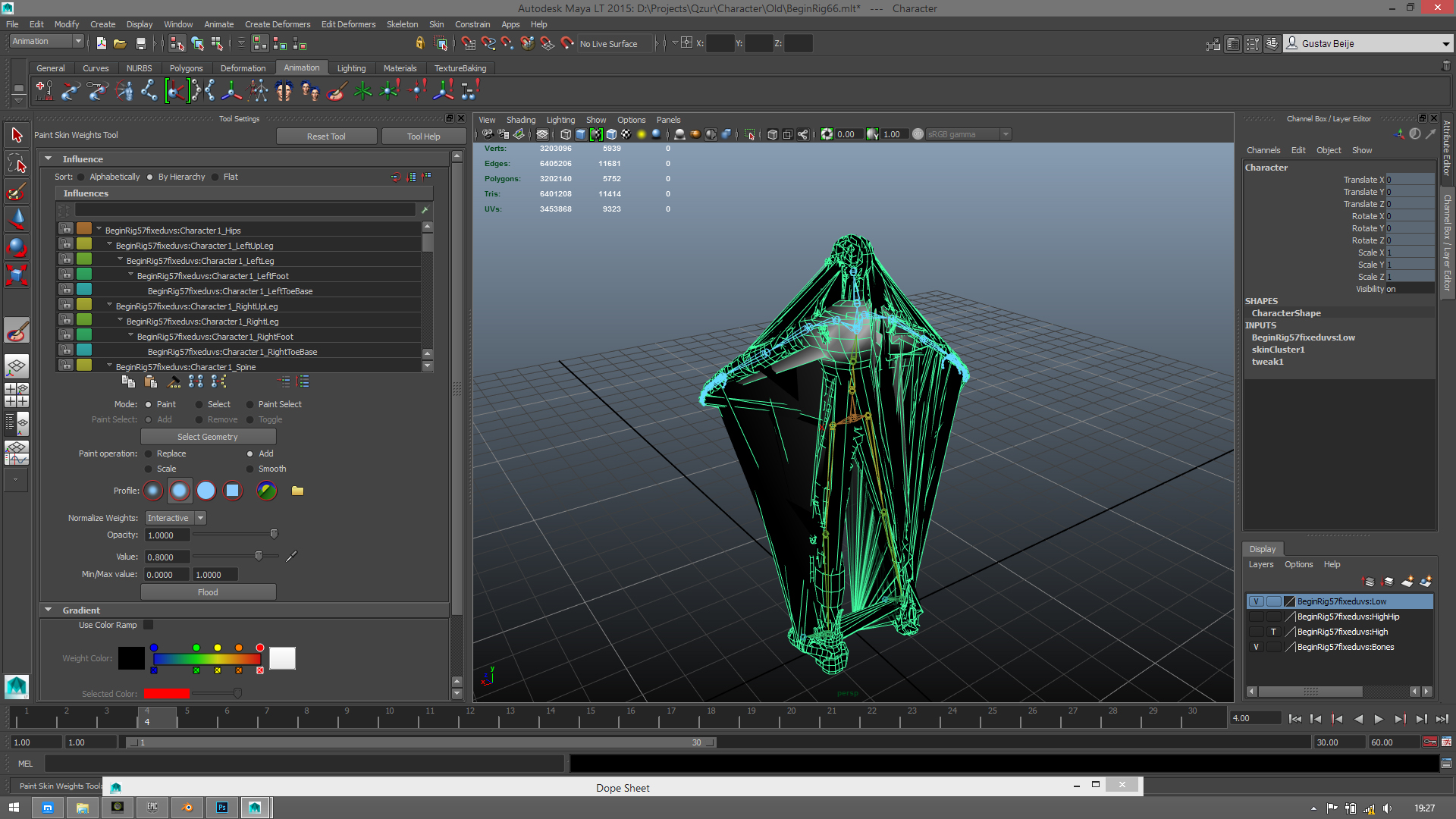Enable the Use Color Ramp checkbox
Viewport: 1456px width, 819px height.
[x=148, y=625]
